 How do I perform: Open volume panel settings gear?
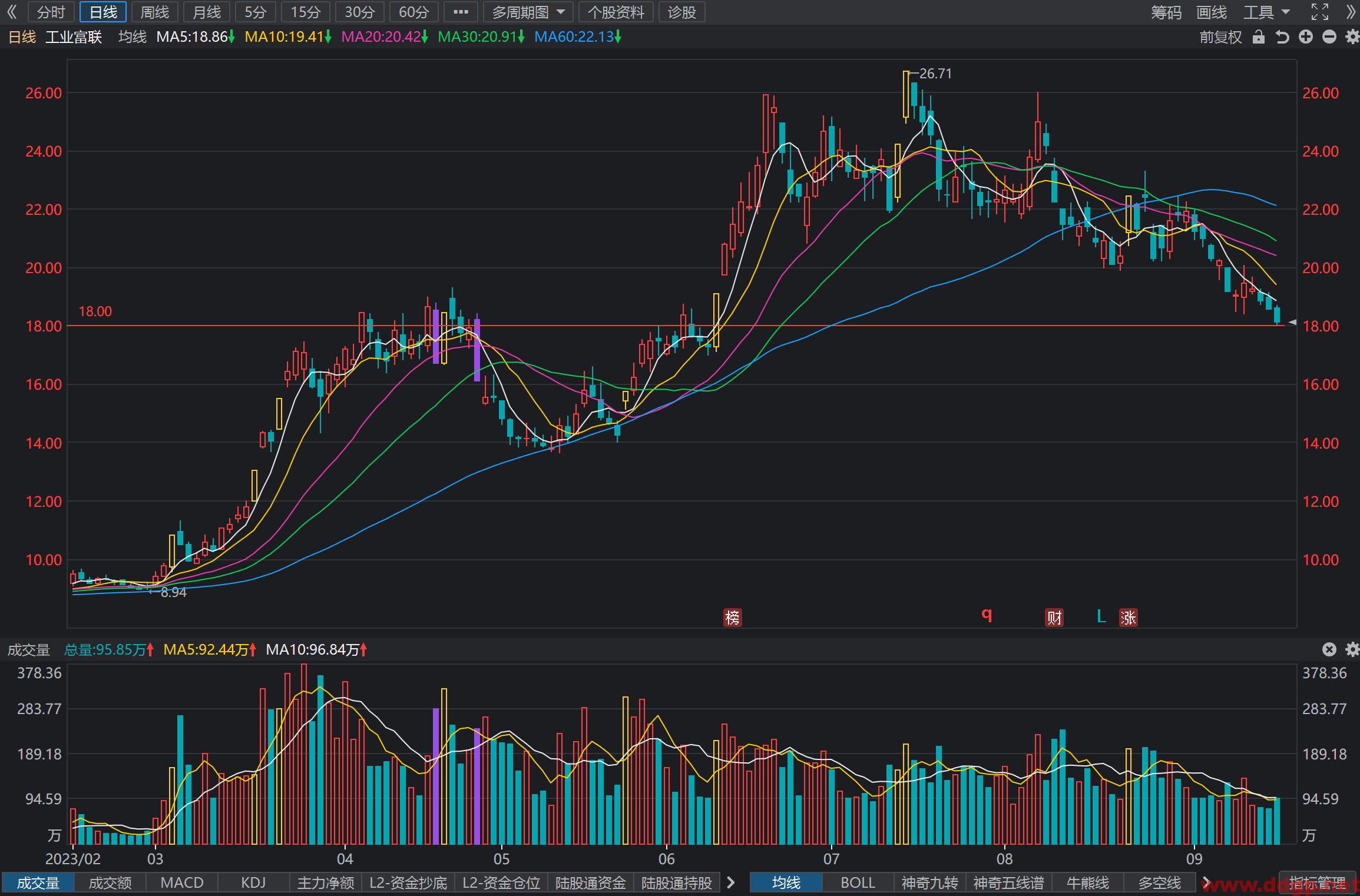click(x=1352, y=649)
